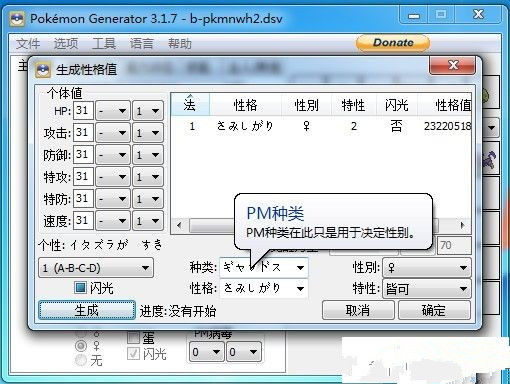Open the 特防 second value dropdown

coord(148,199)
